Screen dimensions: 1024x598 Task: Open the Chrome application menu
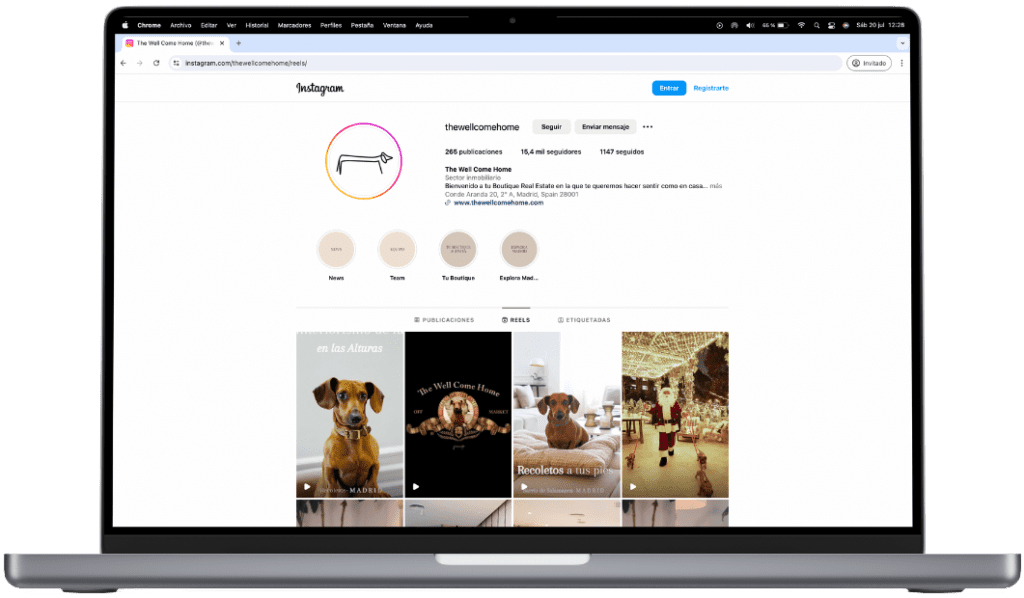coord(149,25)
